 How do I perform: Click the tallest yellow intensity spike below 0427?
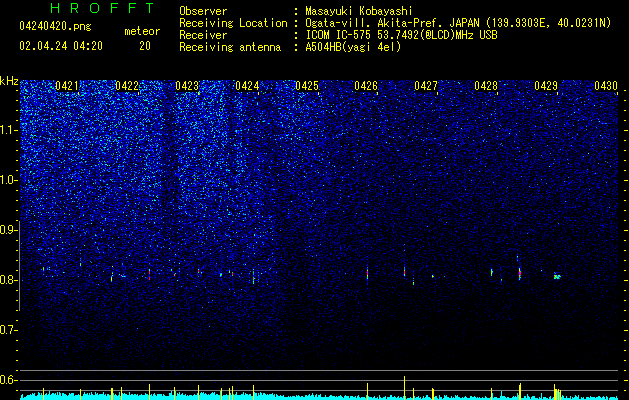[404, 388]
